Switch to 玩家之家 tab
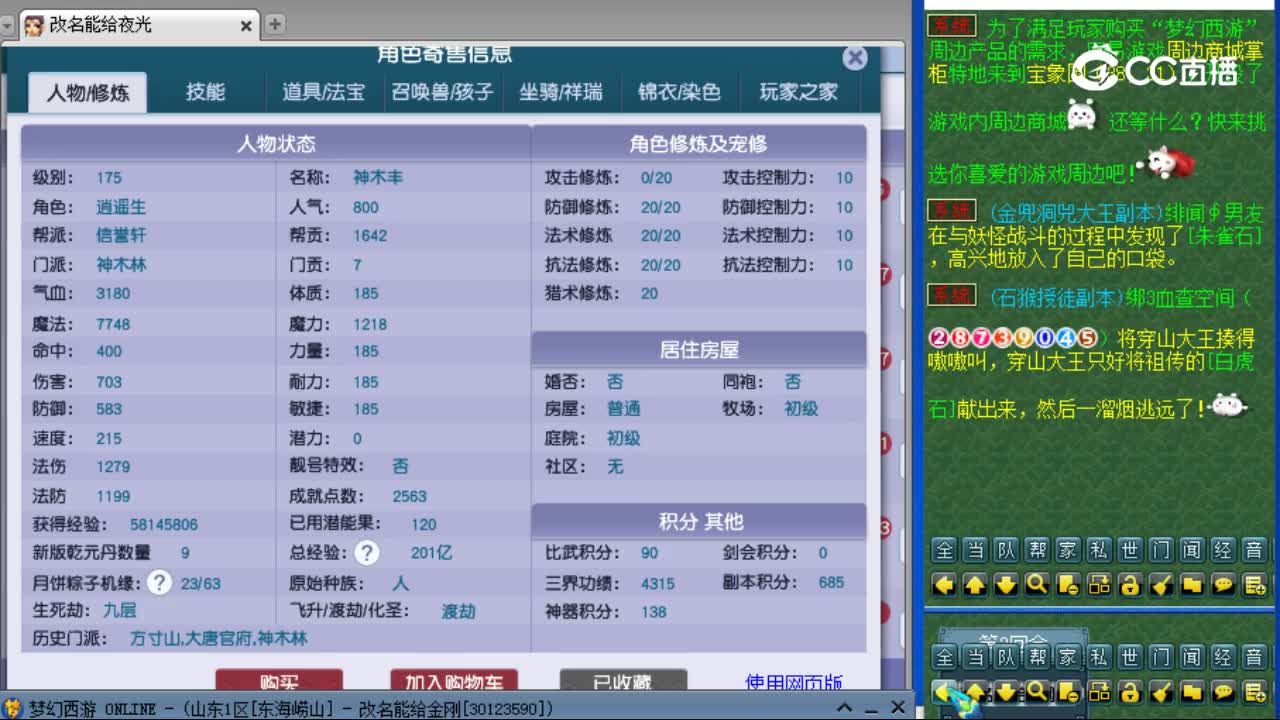 click(798, 92)
